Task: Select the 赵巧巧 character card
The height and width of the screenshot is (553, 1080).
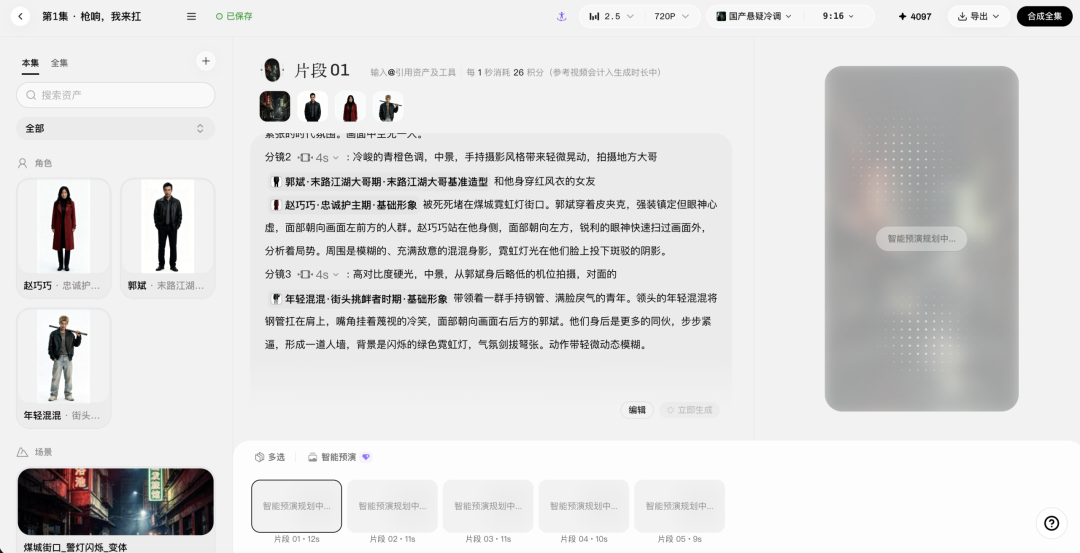Action: pos(63,238)
